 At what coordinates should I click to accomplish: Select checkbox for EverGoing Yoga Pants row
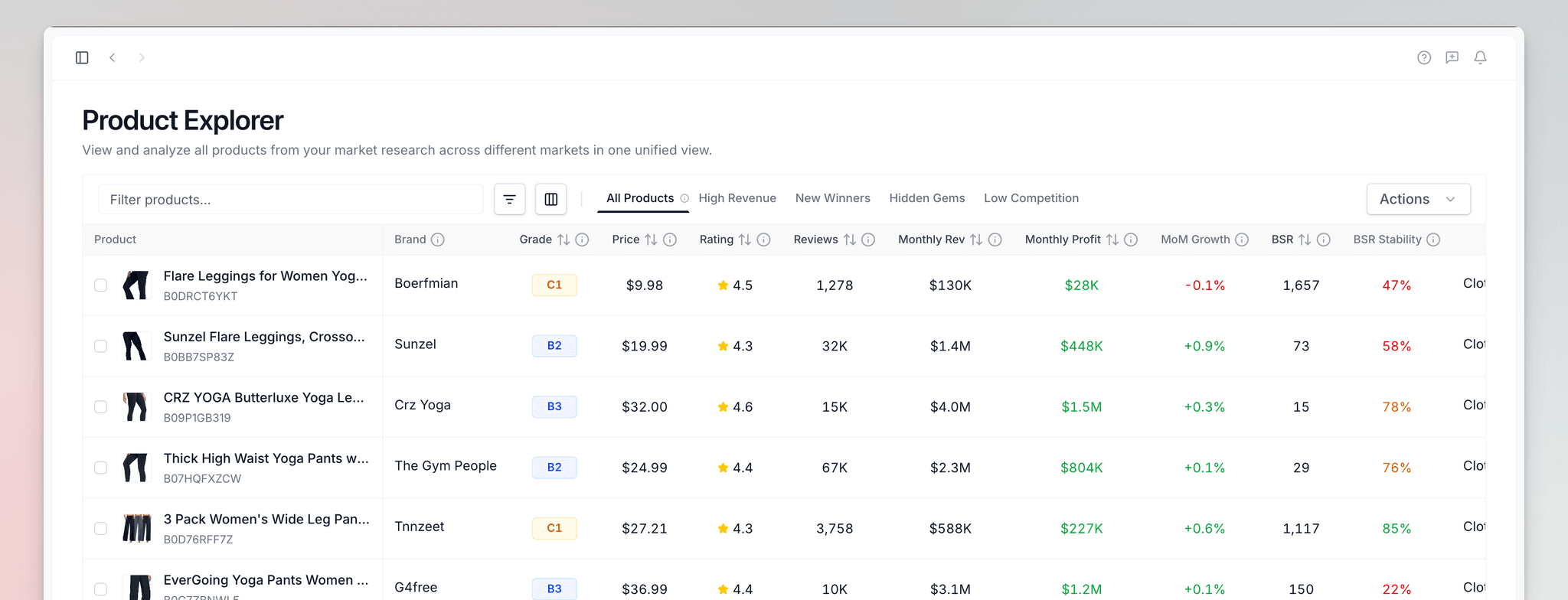(100, 589)
